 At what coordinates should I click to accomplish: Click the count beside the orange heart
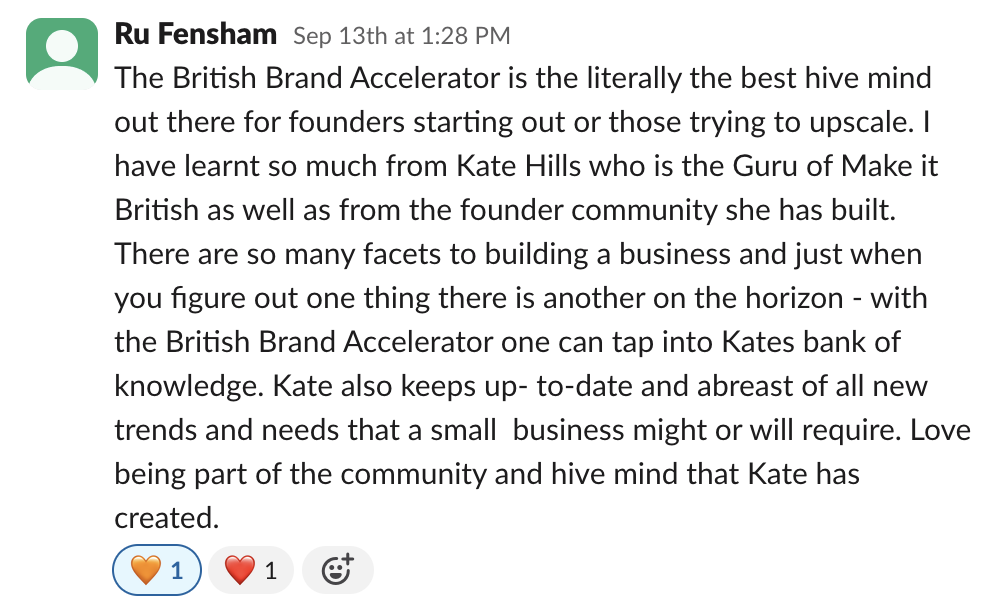click(x=178, y=571)
